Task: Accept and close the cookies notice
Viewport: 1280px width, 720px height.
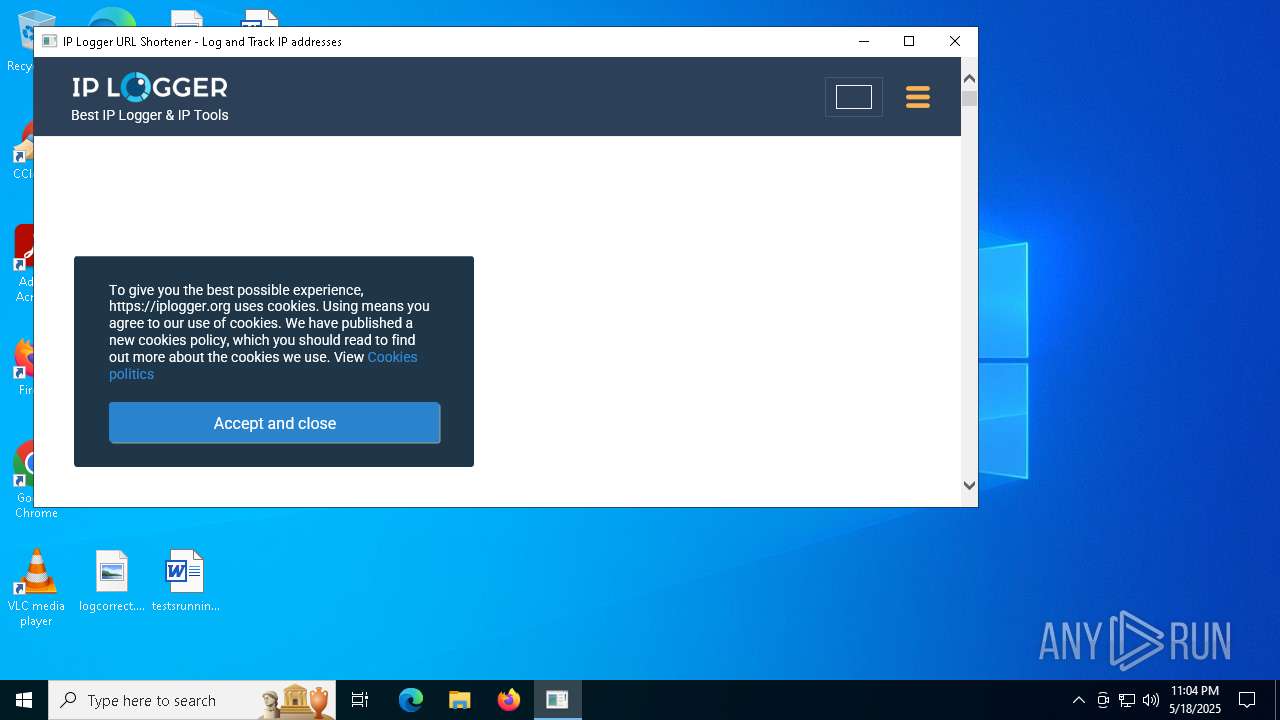Action: point(275,423)
